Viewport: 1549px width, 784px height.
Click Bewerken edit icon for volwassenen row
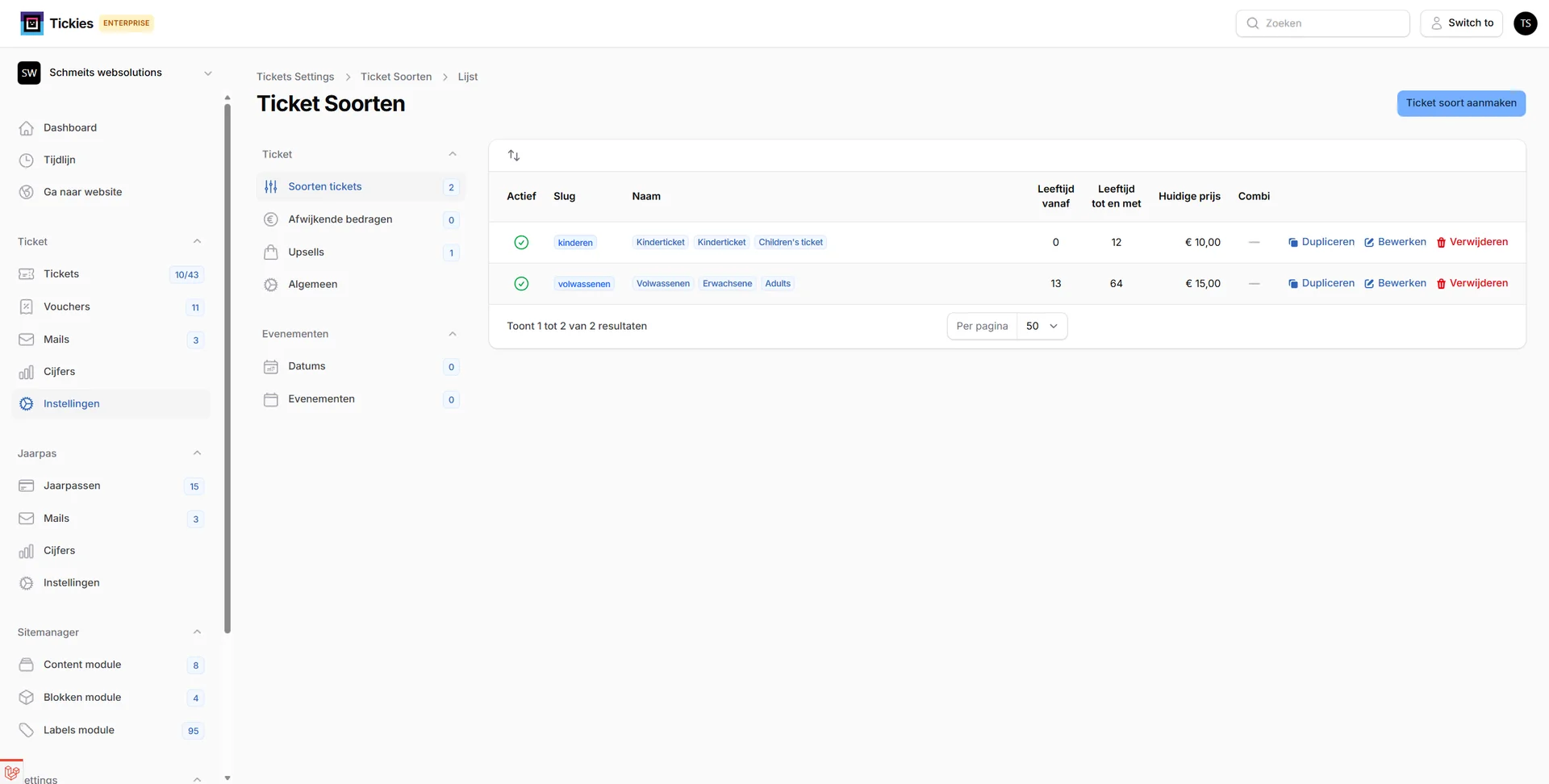tap(1369, 284)
